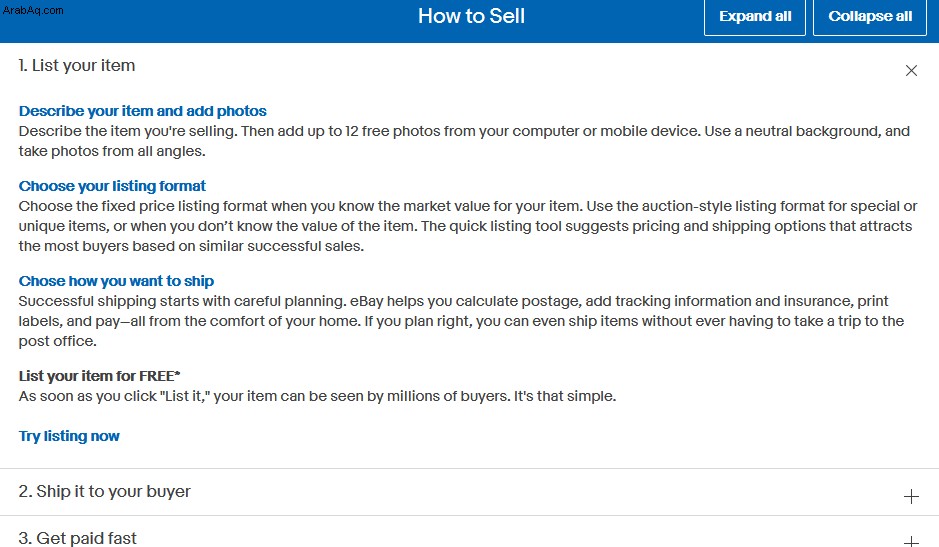Collapse List your item via X icon

click(x=911, y=71)
